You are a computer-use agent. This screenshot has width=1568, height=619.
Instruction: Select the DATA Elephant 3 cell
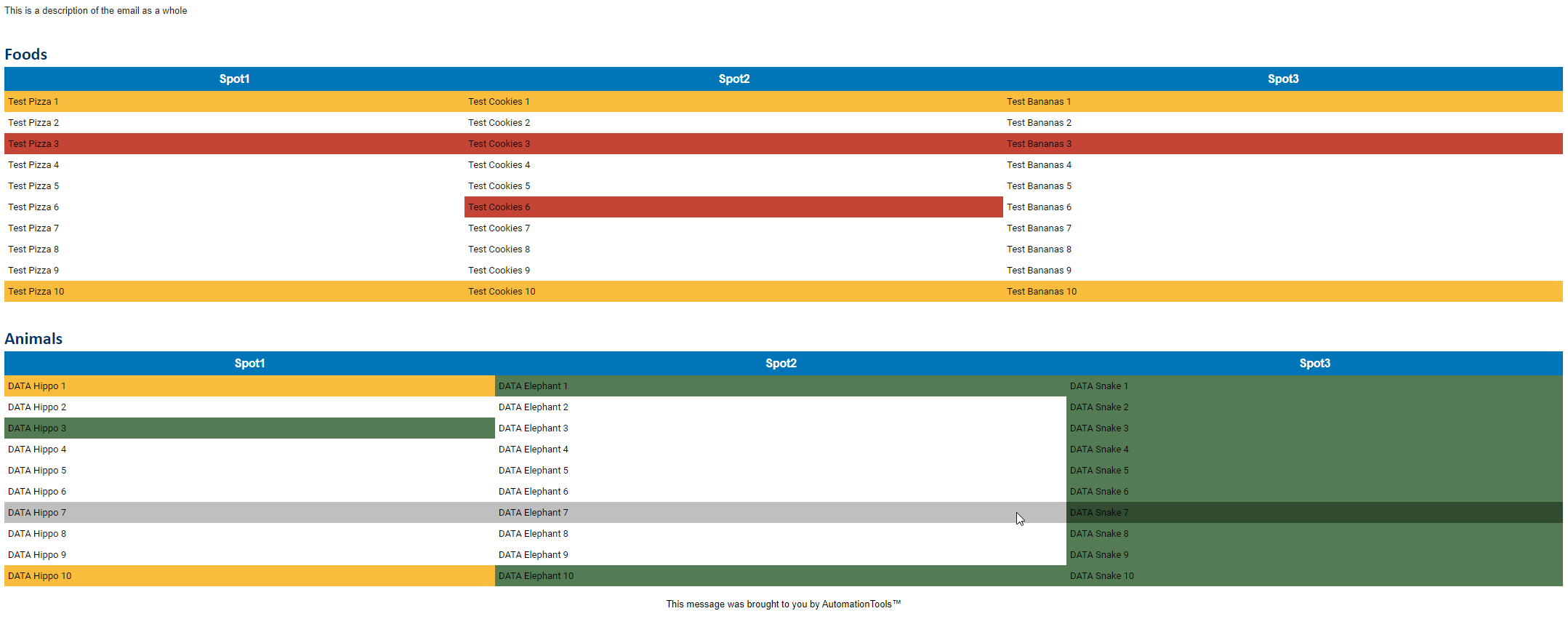(x=781, y=428)
